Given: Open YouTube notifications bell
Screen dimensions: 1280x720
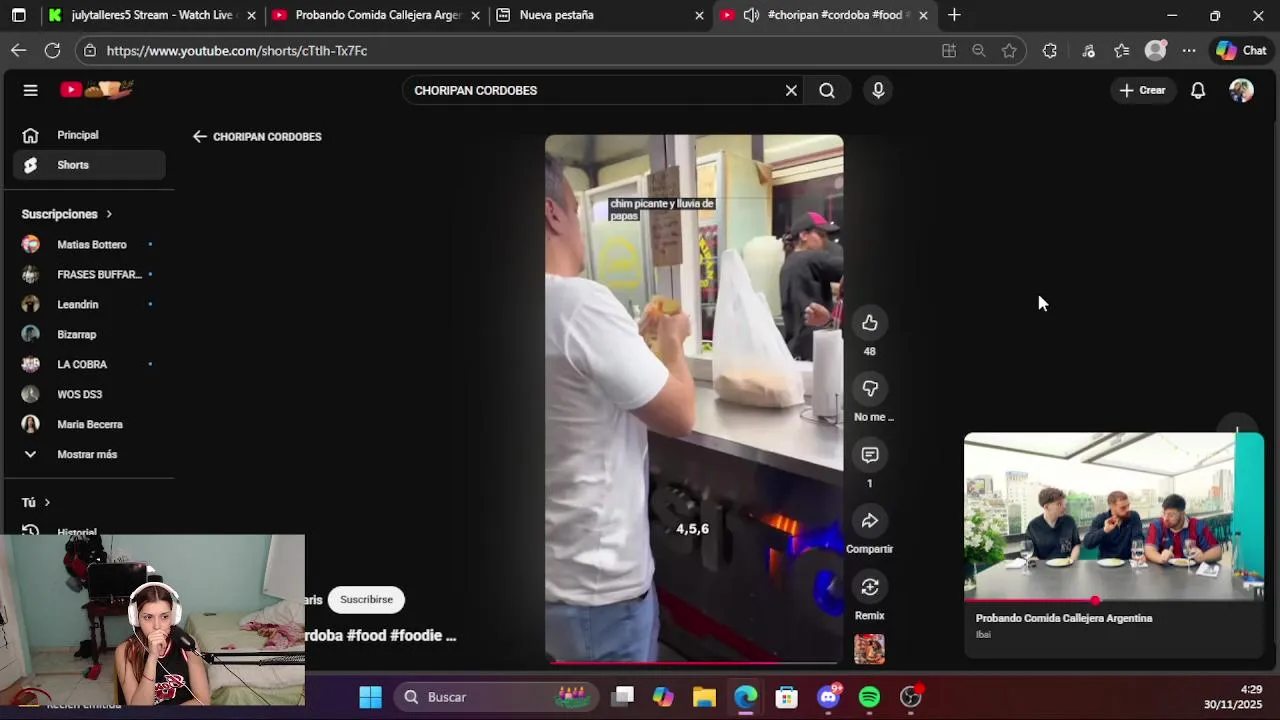Looking at the screenshot, I should coord(1198,90).
